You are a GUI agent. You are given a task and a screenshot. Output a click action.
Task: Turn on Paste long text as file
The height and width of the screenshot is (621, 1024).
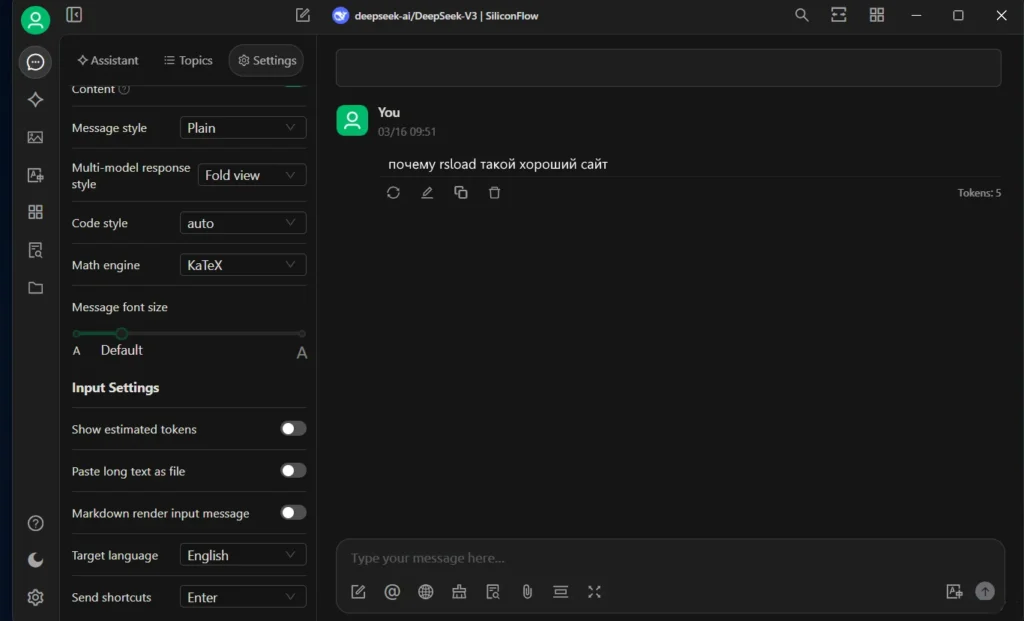(293, 471)
